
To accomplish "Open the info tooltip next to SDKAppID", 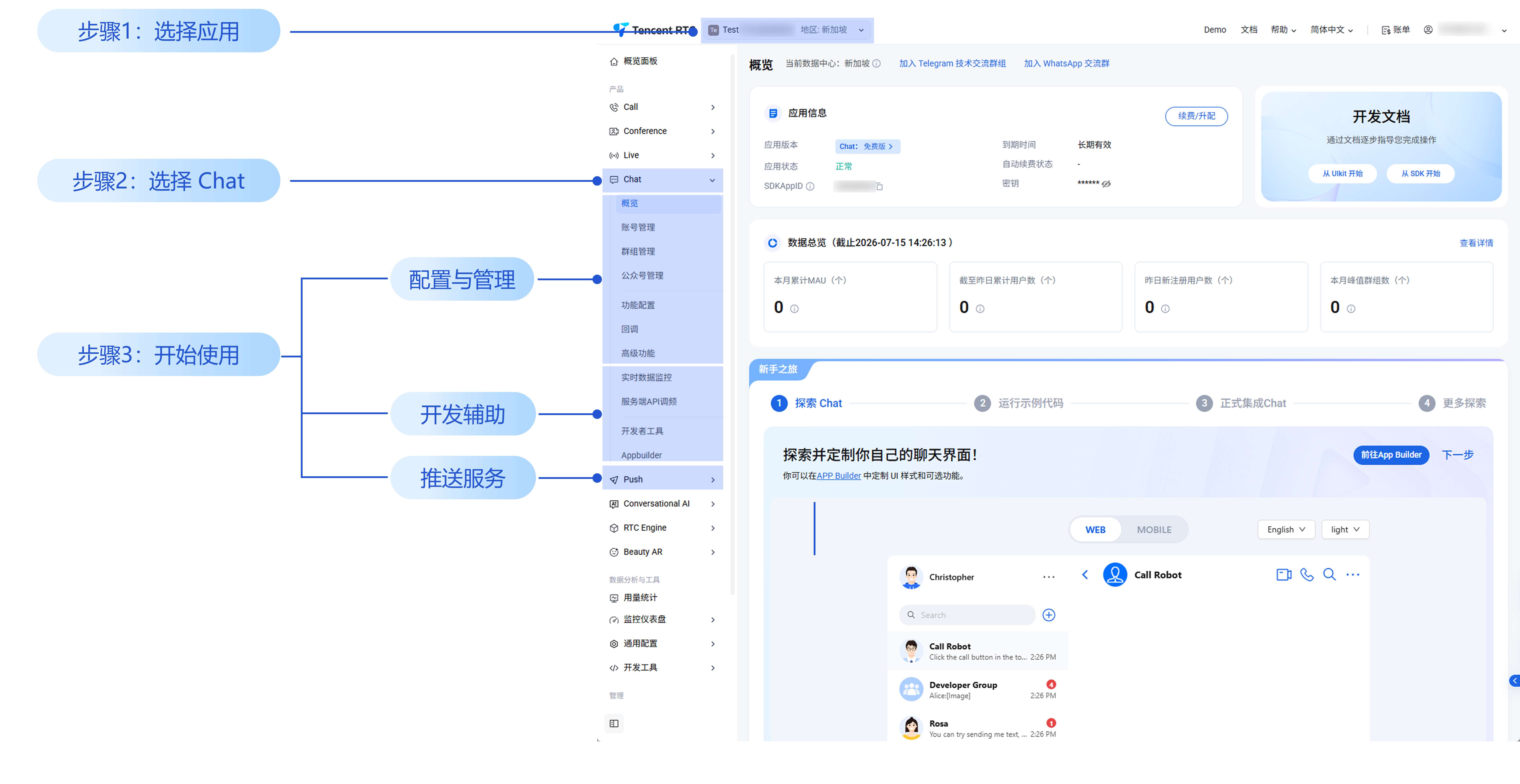I will coord(810,186).
